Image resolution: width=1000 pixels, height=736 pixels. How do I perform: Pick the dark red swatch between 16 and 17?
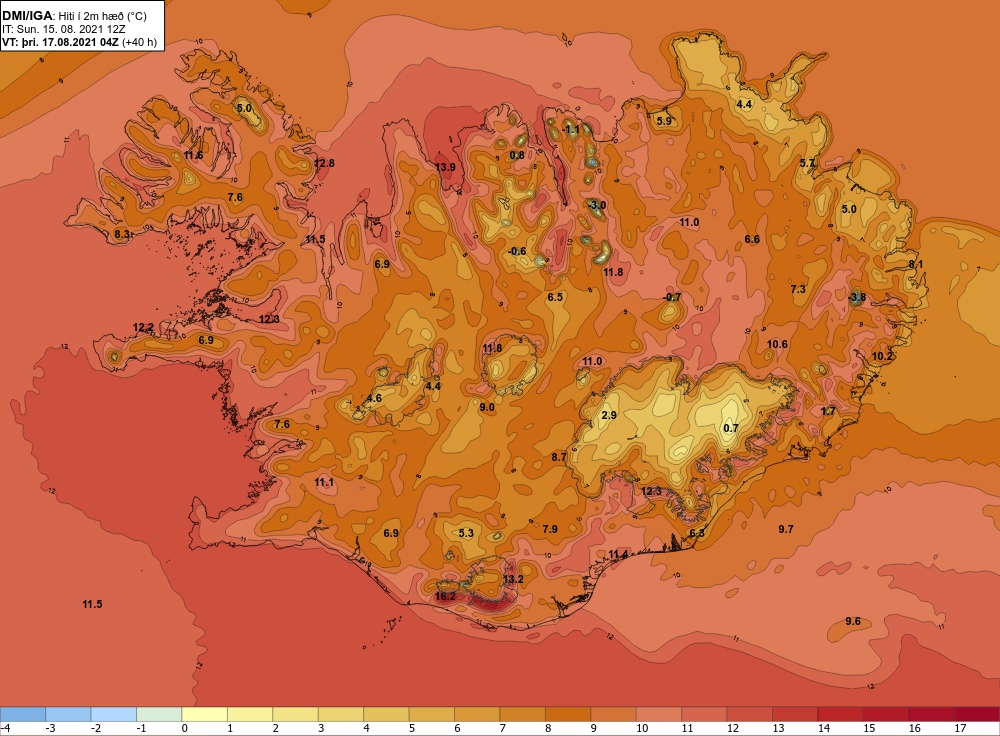[x=930, y=714]
